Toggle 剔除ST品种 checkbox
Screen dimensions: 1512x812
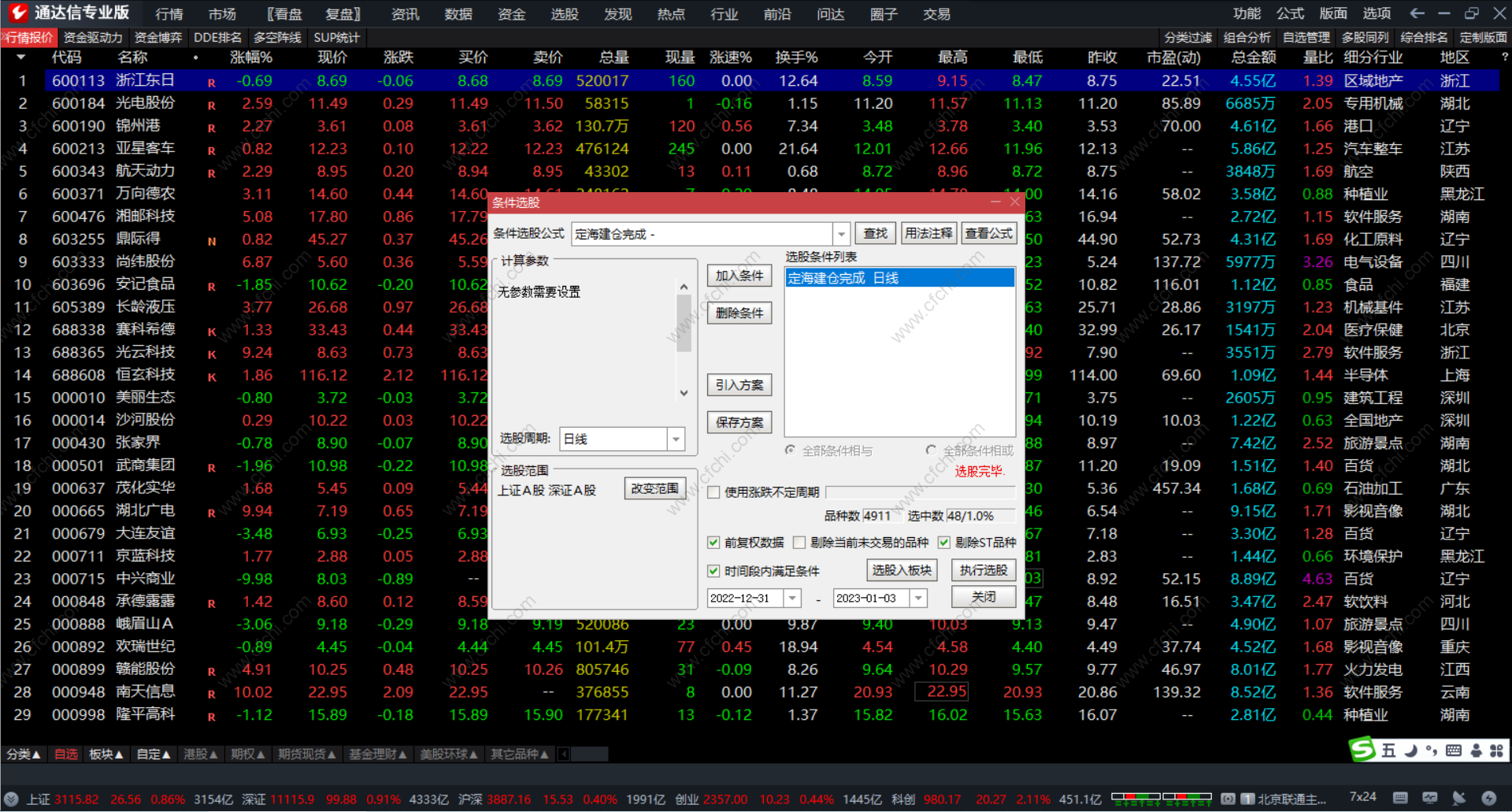coord(943,542)
